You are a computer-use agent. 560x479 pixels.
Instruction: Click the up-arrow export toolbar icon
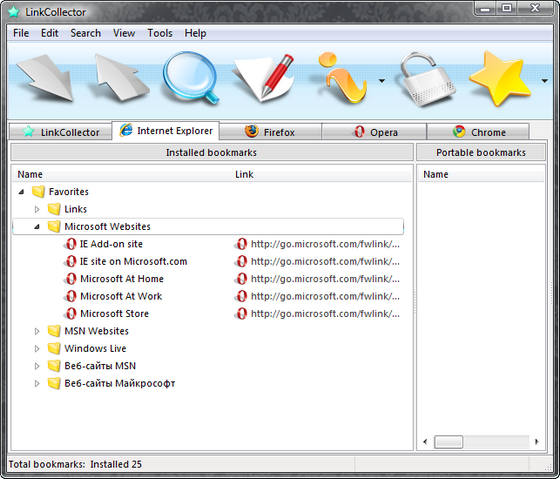[x=121, y=77]
